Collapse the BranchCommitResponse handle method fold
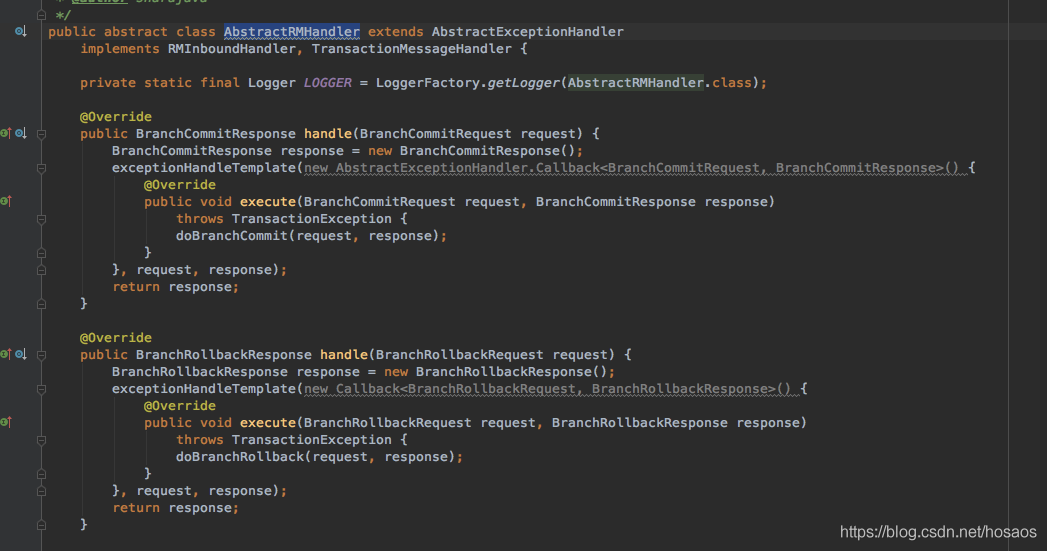 tap(41, 134)
